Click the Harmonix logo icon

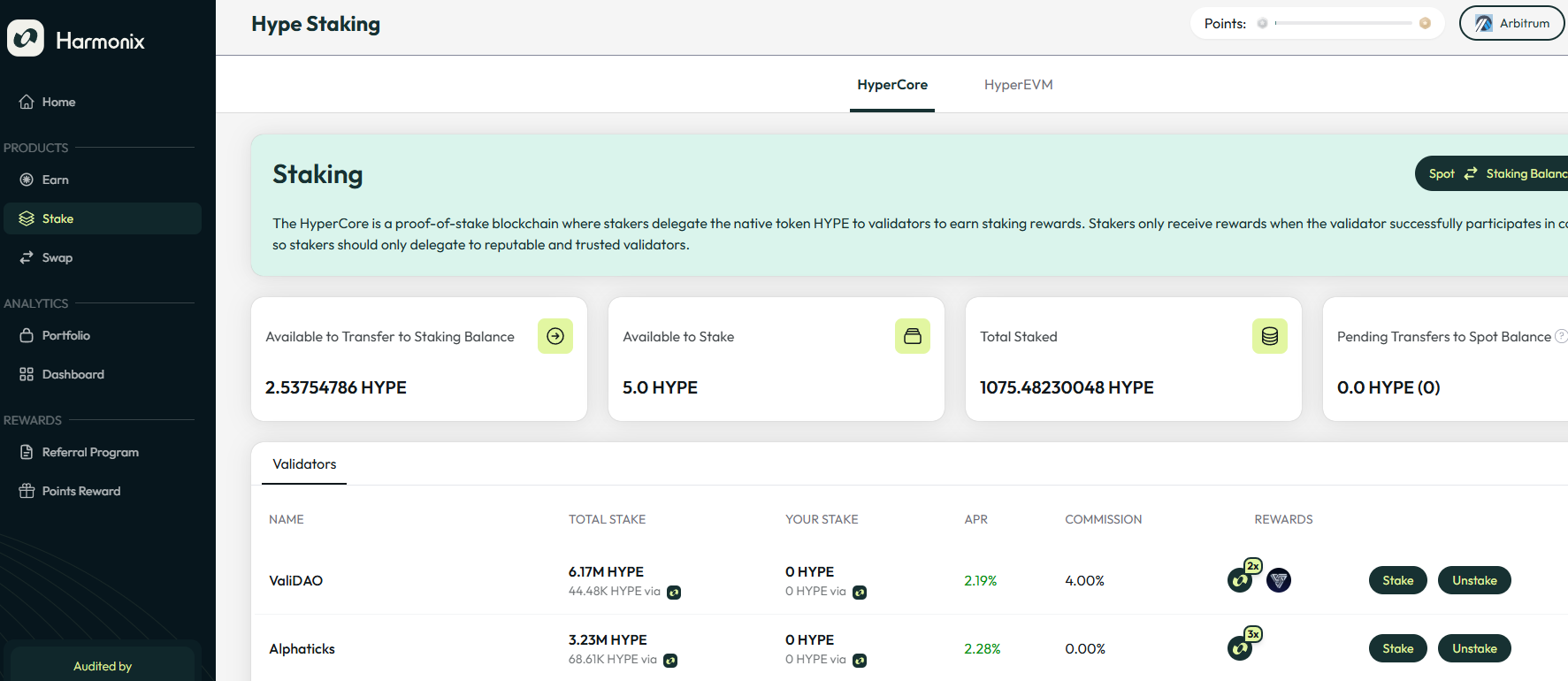point(26,38)
